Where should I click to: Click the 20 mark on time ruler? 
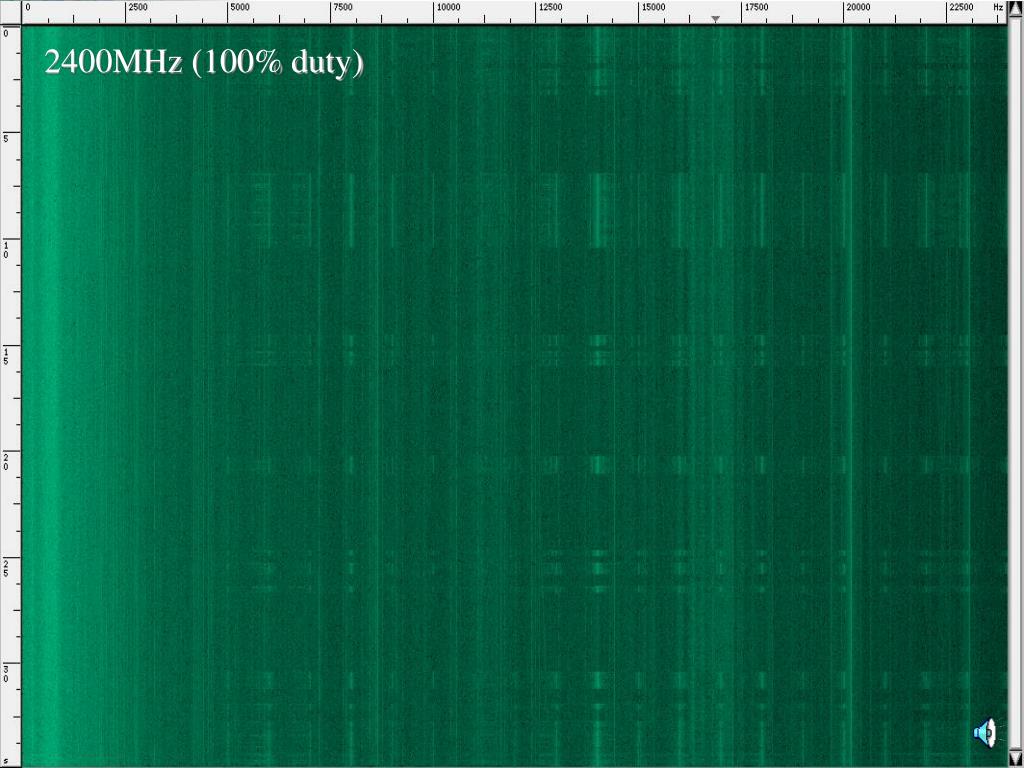[6, 462]
